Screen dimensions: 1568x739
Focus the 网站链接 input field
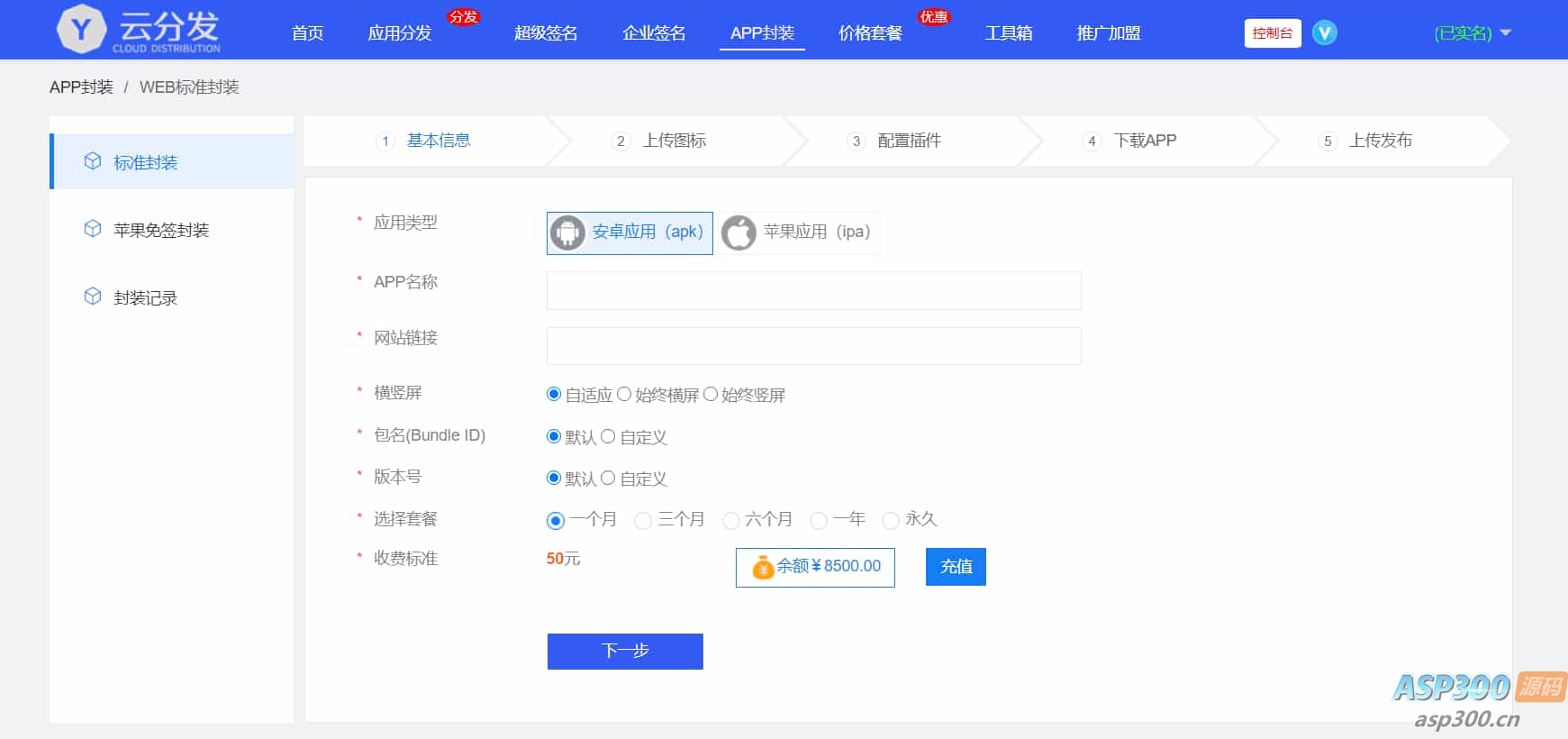pyautogui.click(x=813, y=346)
